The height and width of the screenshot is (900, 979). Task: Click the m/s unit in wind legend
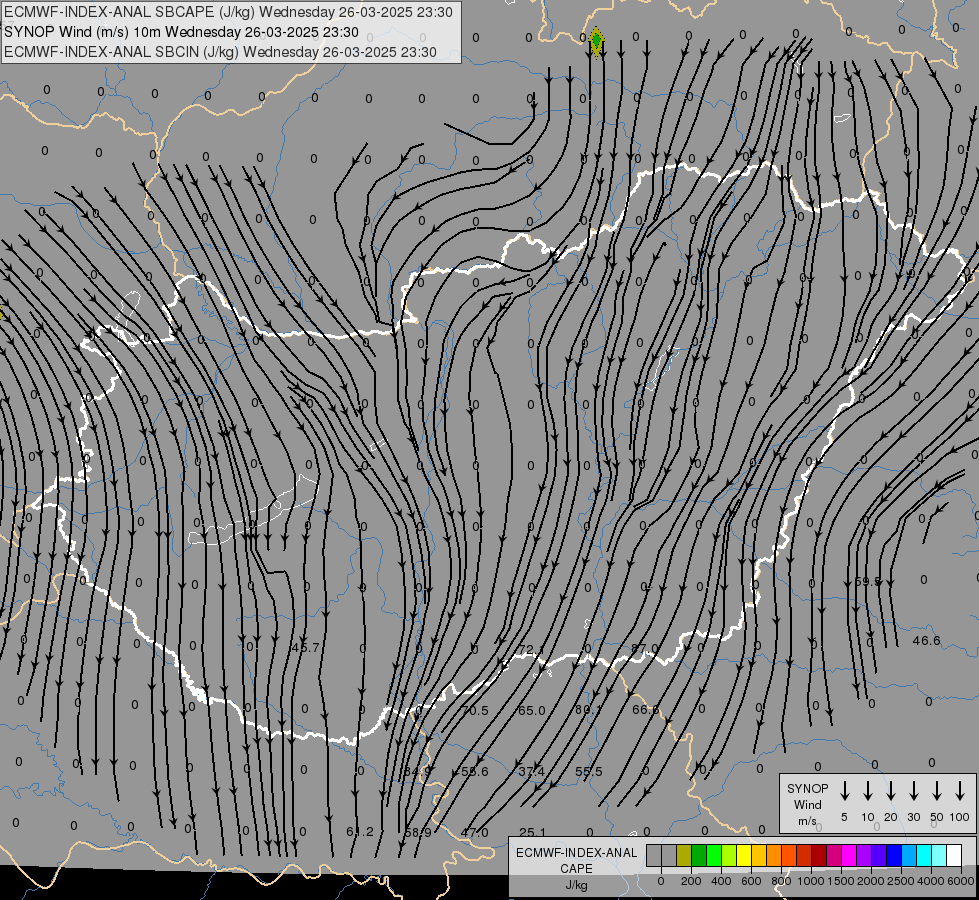pos(807,821)
